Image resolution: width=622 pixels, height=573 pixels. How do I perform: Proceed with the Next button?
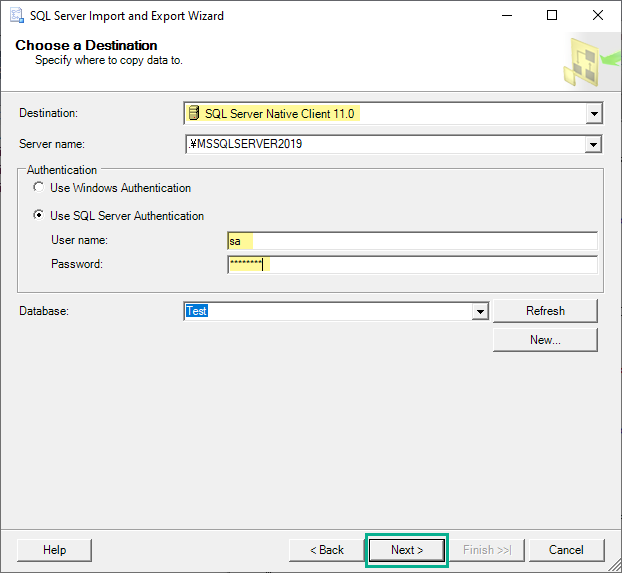[x=407, y=550]
